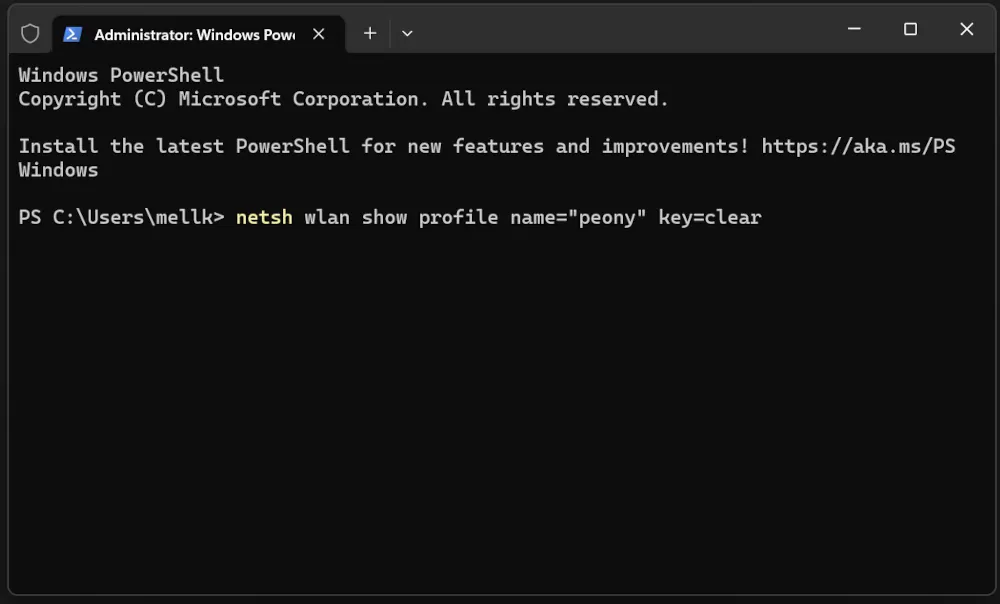The image size is (1000, 604).
Task: Select the Administrator: Windows PowerShell tab
Action: [x=198, y=34]
